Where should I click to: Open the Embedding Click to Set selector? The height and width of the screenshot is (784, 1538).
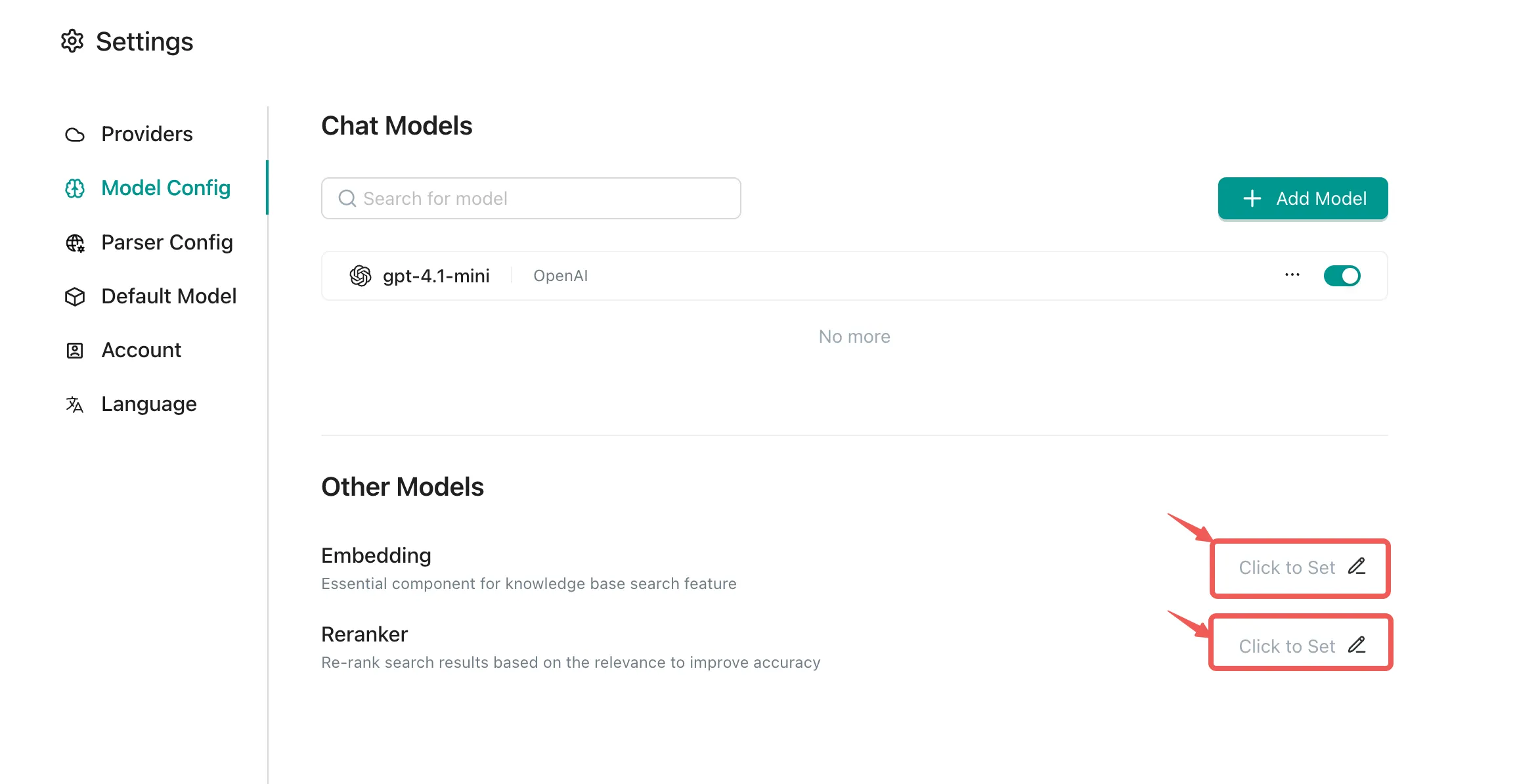pyautogui.click(x=1287, y=568)
